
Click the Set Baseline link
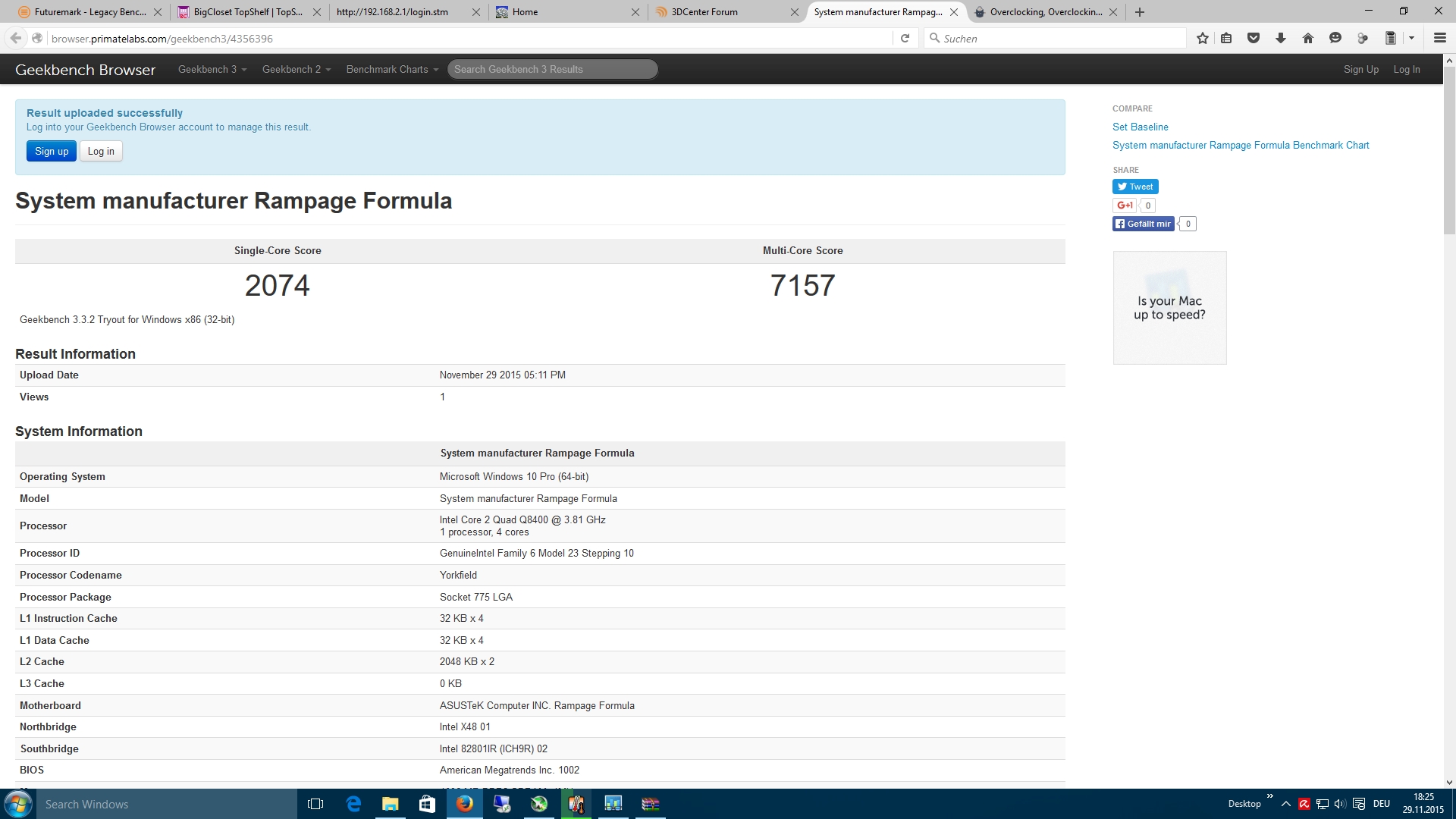[1140, 127]
